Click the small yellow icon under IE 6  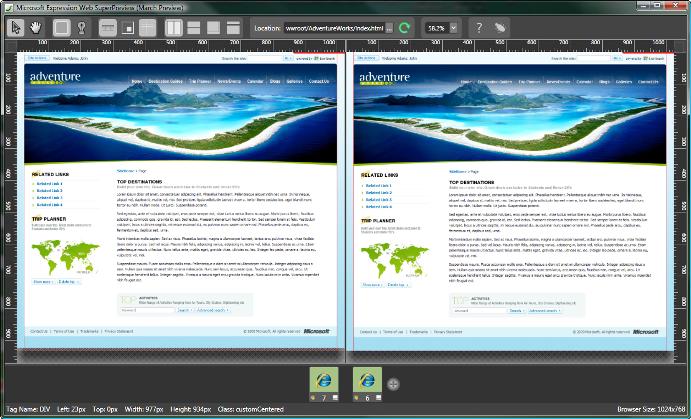(x=356, y=398)
